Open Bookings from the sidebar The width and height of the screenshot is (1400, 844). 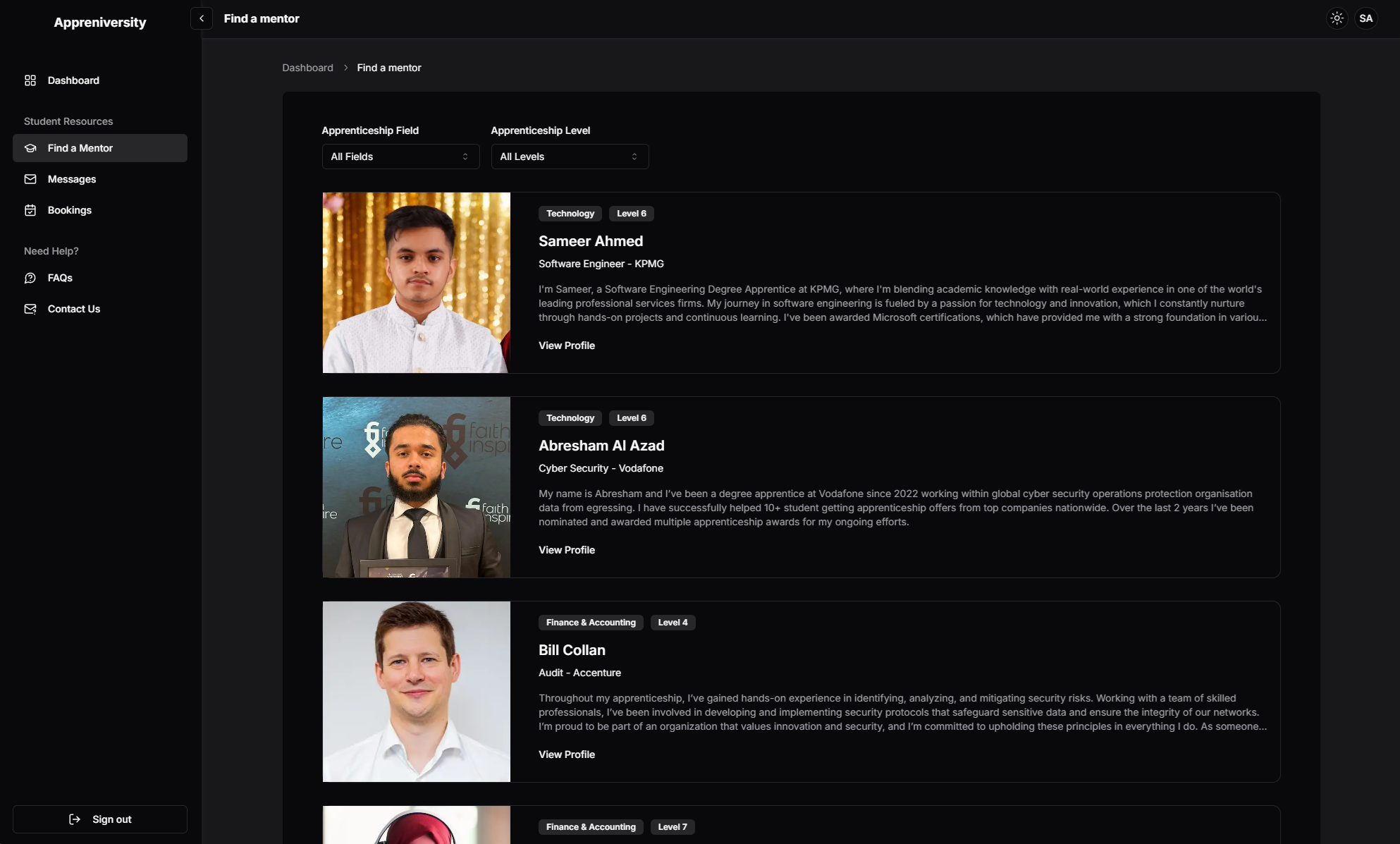tap(100, 210)
